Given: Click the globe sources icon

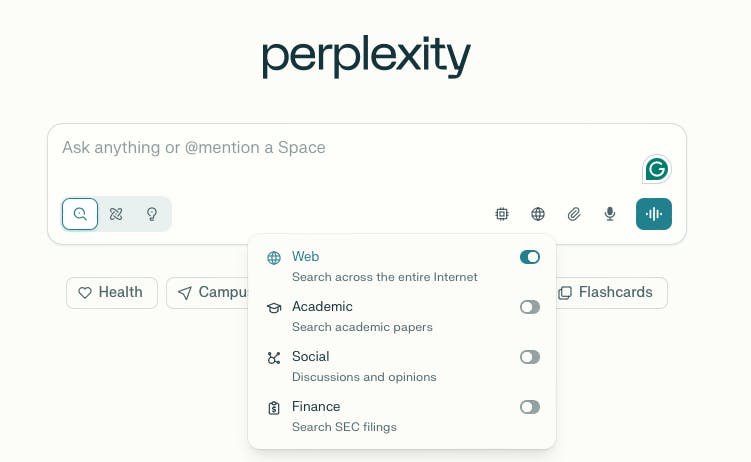Looking at the screenshot, I should click(x=538, y=214).
